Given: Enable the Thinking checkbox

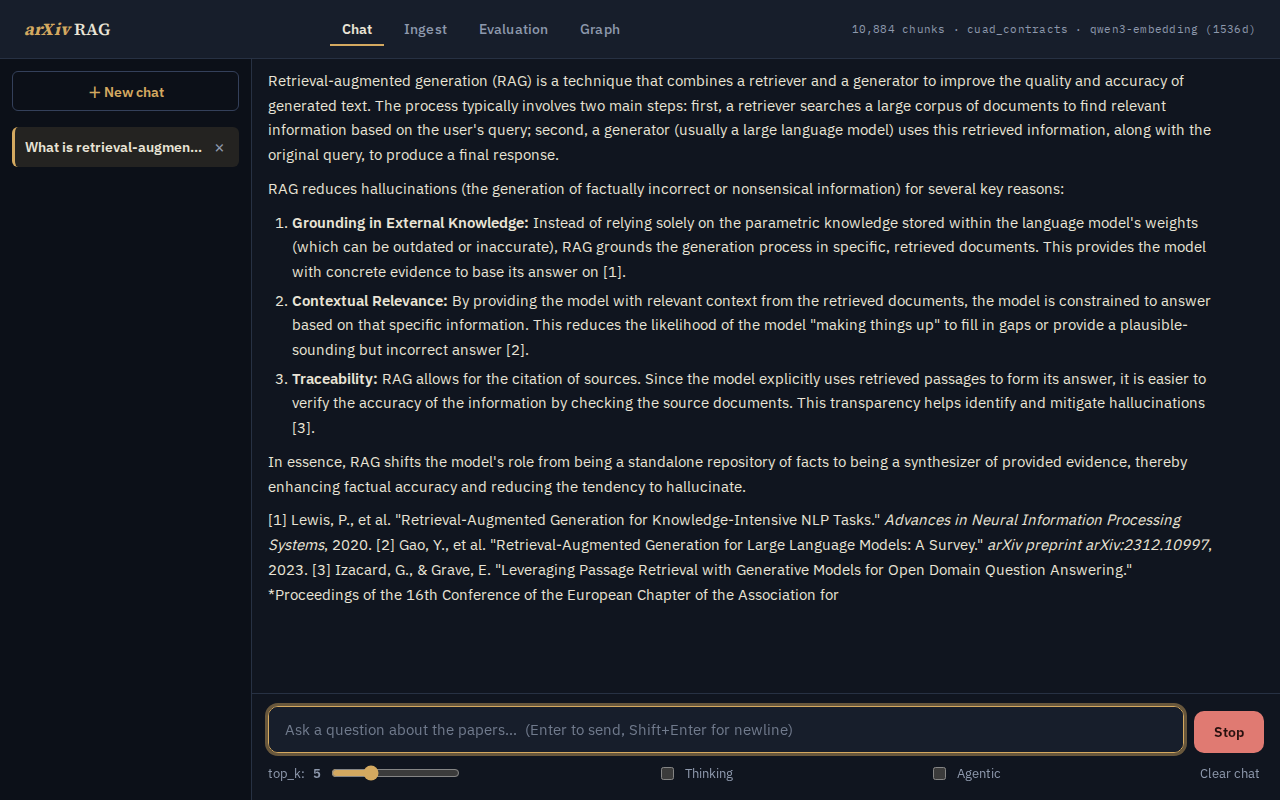Looking at the screenshot, I should click(667, 773).
